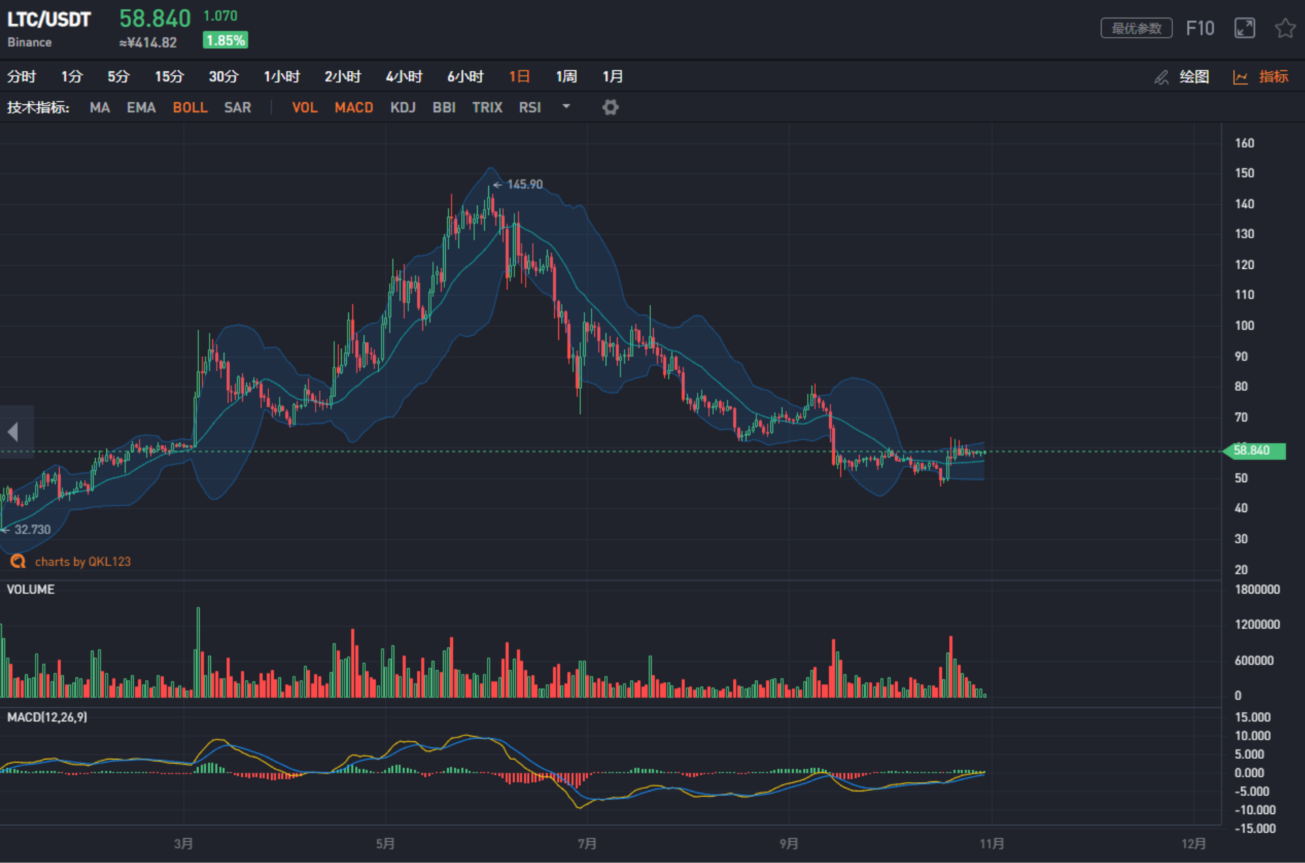Click the 58.840 current price label on axis
This screenshot has width=1305, height=863.
point(1251,451)
